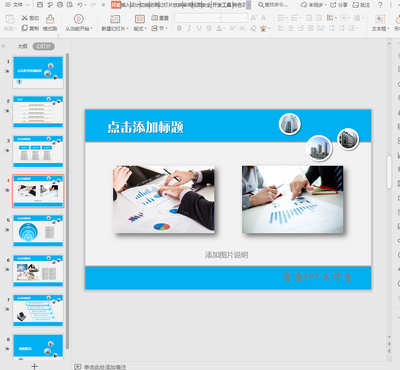Click the 单击此处添加备注 notes area
The height and width of the screenshot is (370, 400).
(105, 367)
